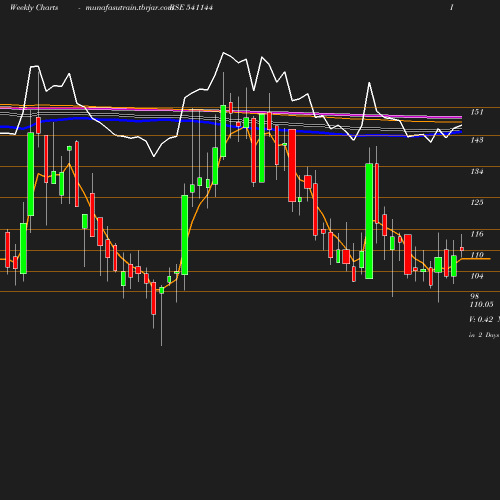500x500 pixels.
Task: Click the 110.05 current price value
Action: 481,304
